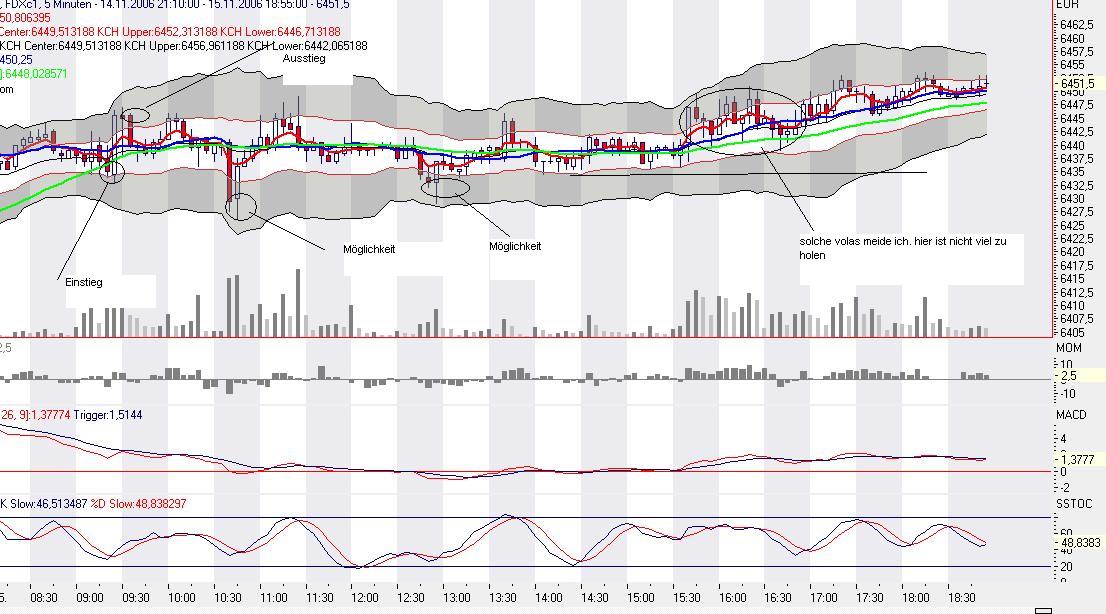Click the 18:30 time axis label
This screenshot has width=1106, height=614.
(961, 598)
